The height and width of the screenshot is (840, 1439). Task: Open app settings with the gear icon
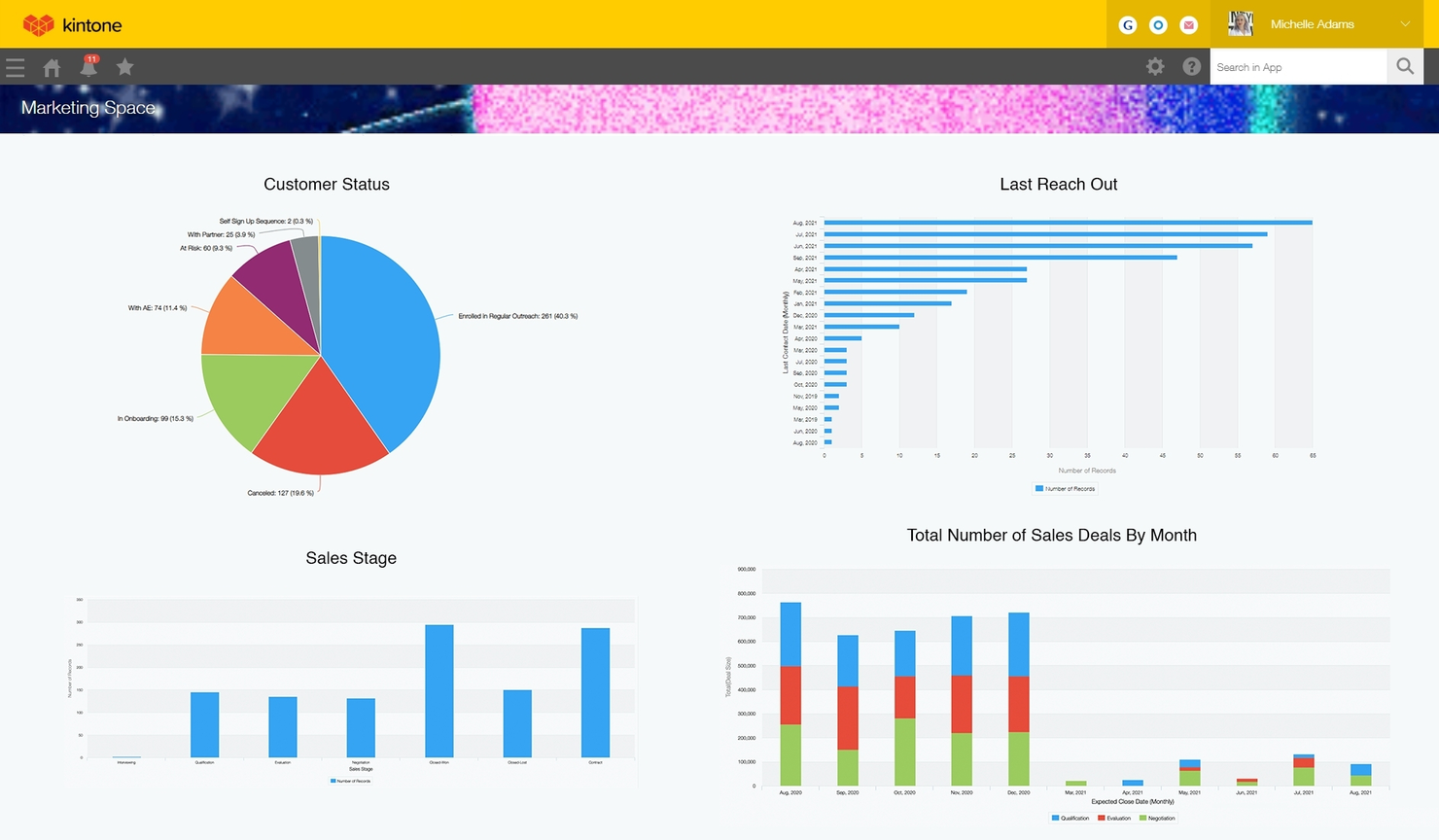[1154, 66]
